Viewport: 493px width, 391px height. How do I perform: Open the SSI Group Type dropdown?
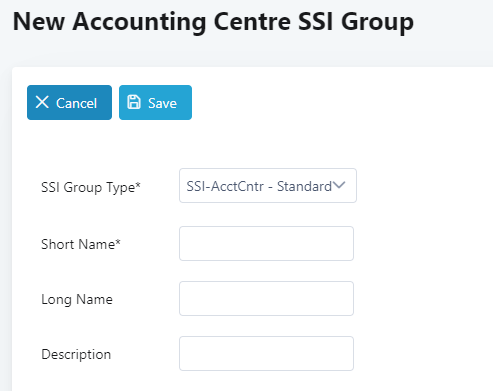(268, 186)
